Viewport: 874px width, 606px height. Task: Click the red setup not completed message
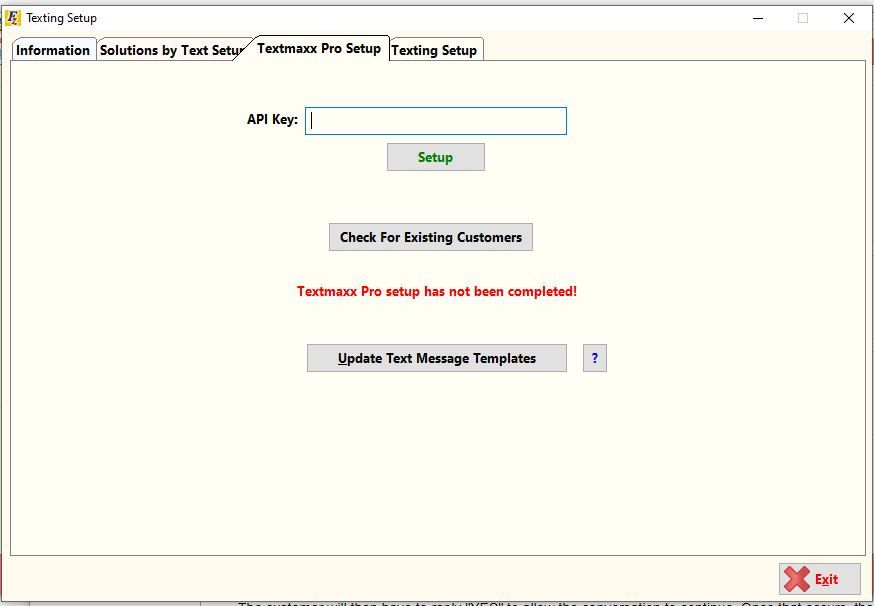(x=437, y=291)
